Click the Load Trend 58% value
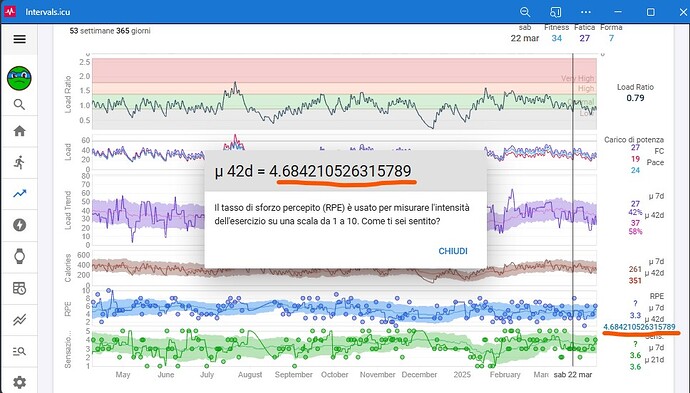Image resolution: width=690 pixels, height=393 pixels. click(635, 231)
